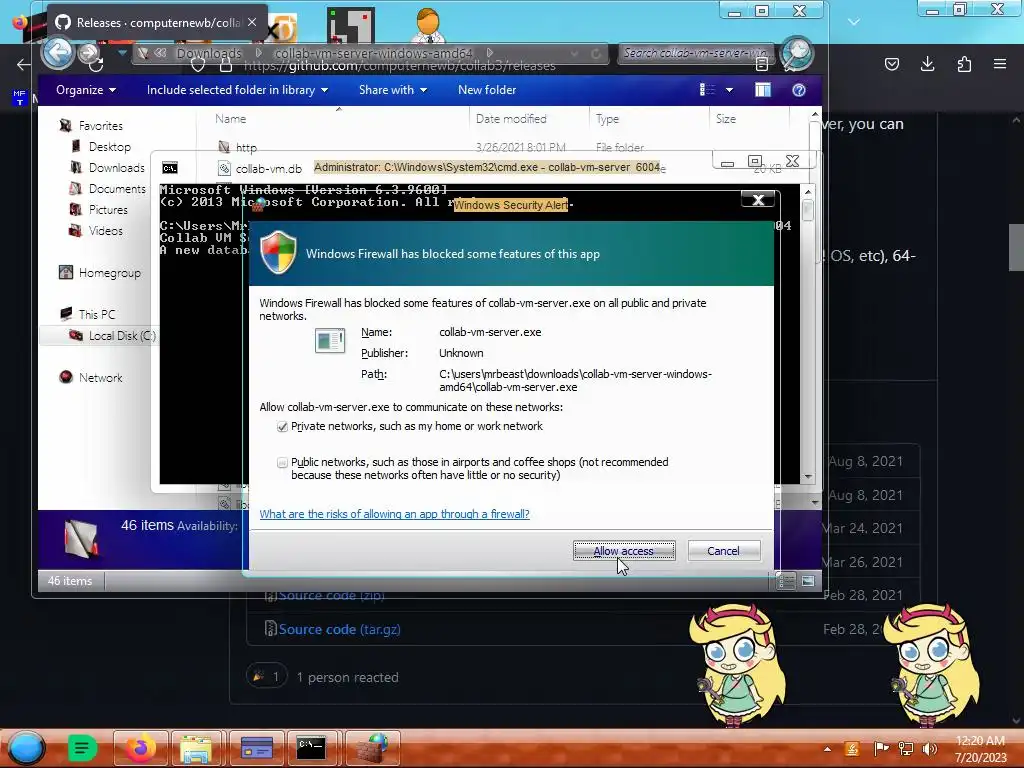The height and width of the screenshot is (768, 1024).
Task: Open the green notes app on taskbar
Action: 82,748
